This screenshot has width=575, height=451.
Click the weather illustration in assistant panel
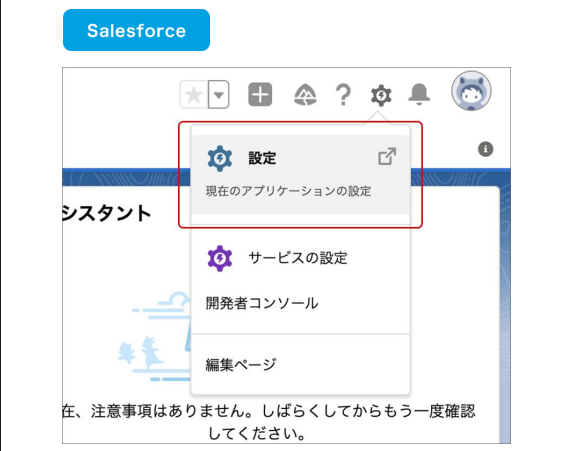tap(155, 337)
